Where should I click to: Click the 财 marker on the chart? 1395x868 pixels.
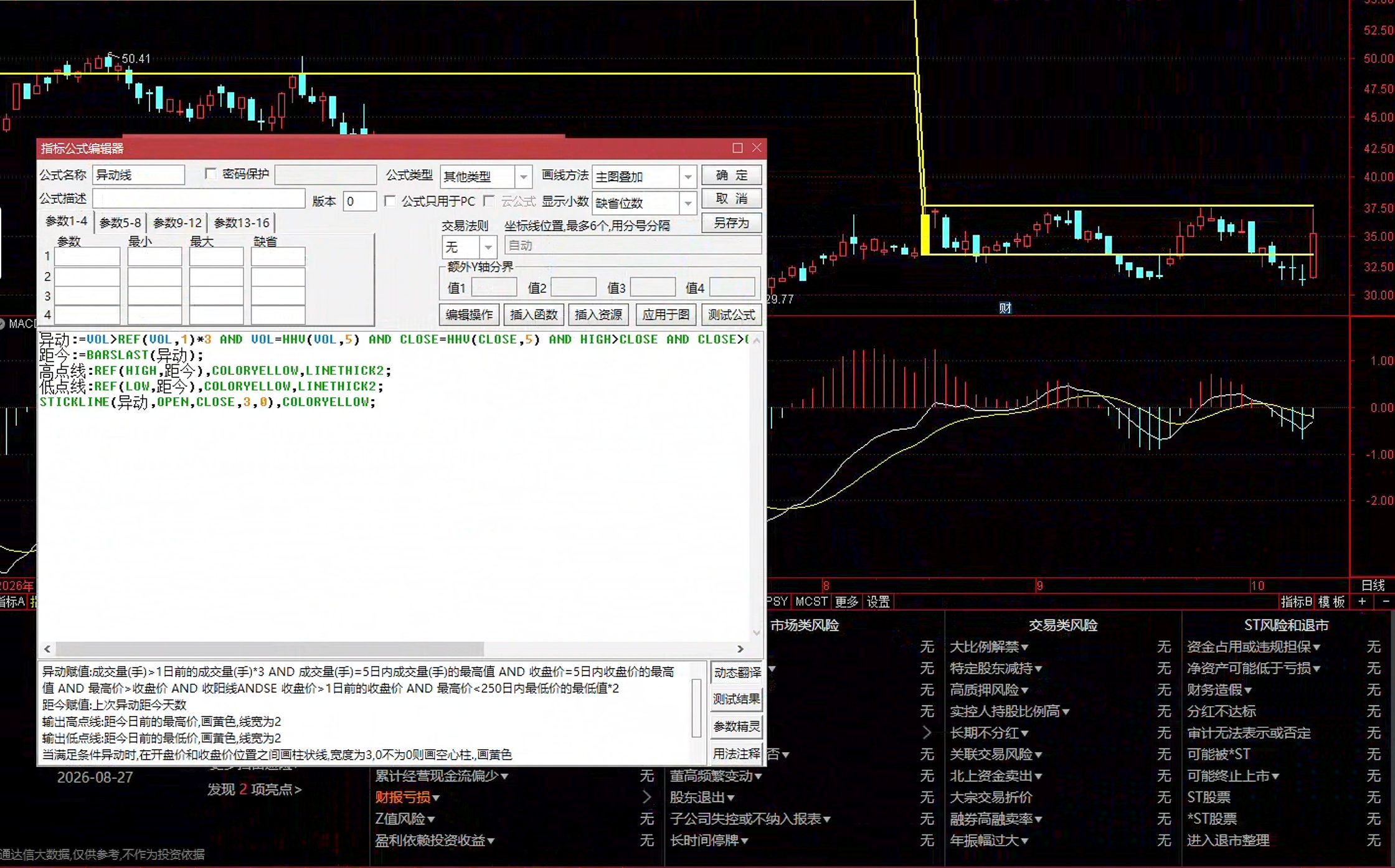click(1005, 308)
